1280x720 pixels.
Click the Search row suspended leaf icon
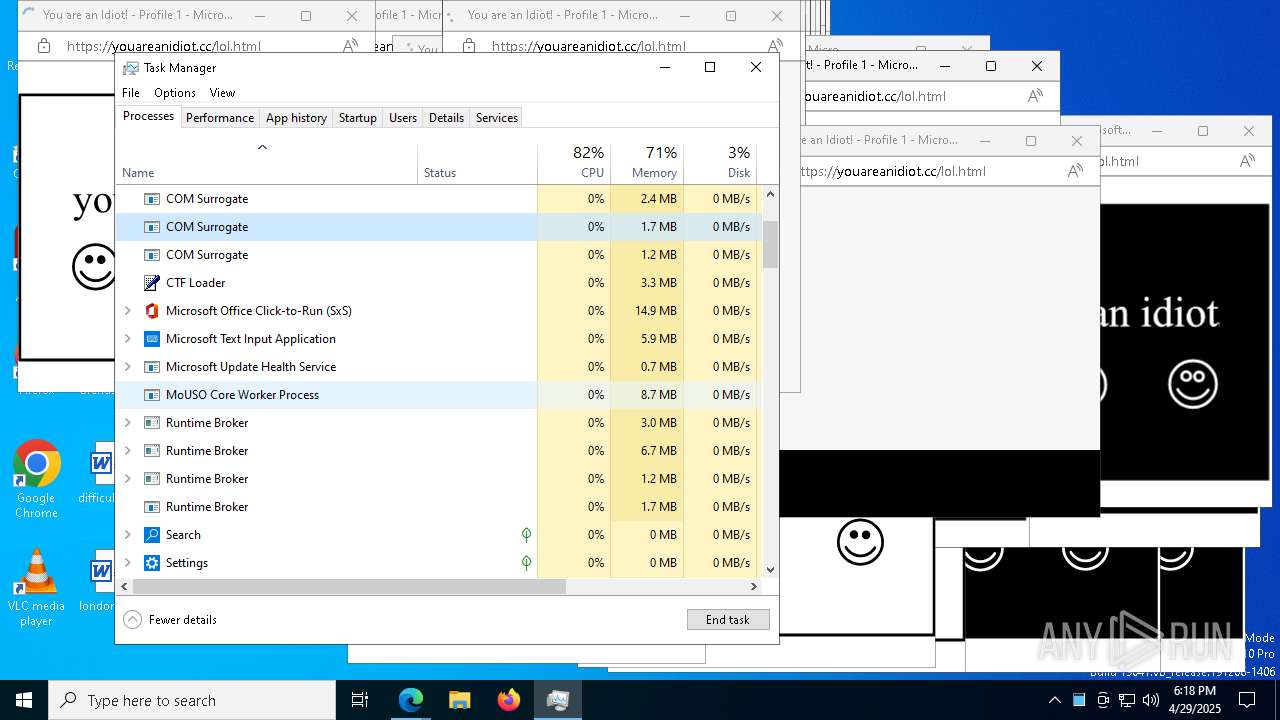(526, 535)
